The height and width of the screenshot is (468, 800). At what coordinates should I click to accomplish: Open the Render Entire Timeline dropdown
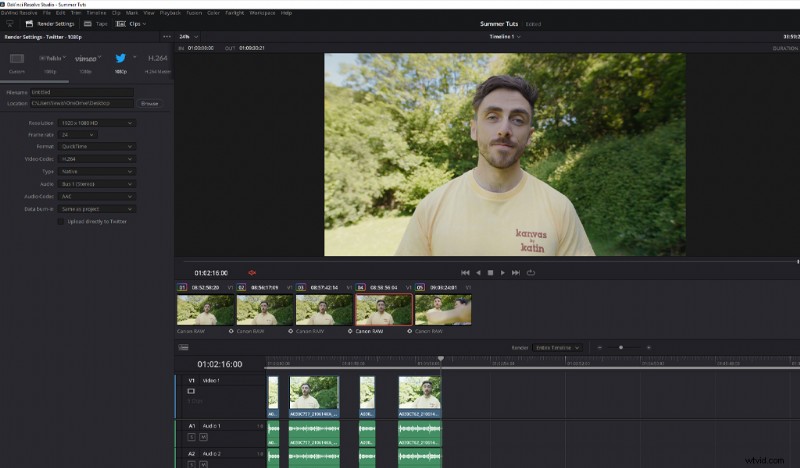[557, 348]
